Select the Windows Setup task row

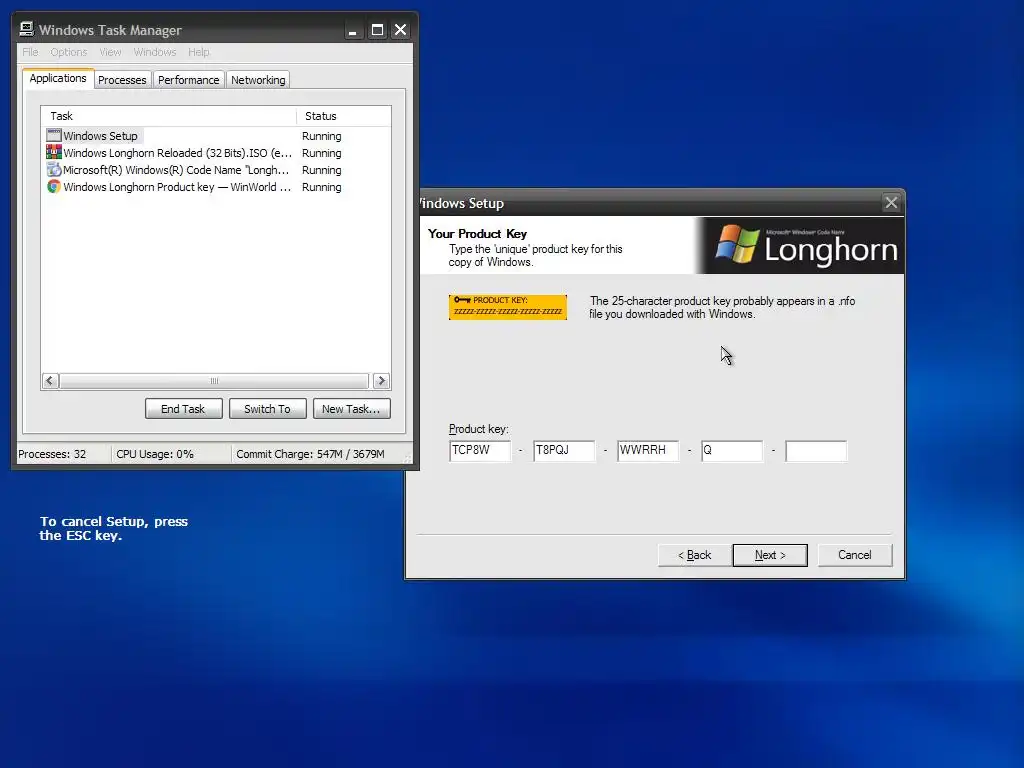216,136
